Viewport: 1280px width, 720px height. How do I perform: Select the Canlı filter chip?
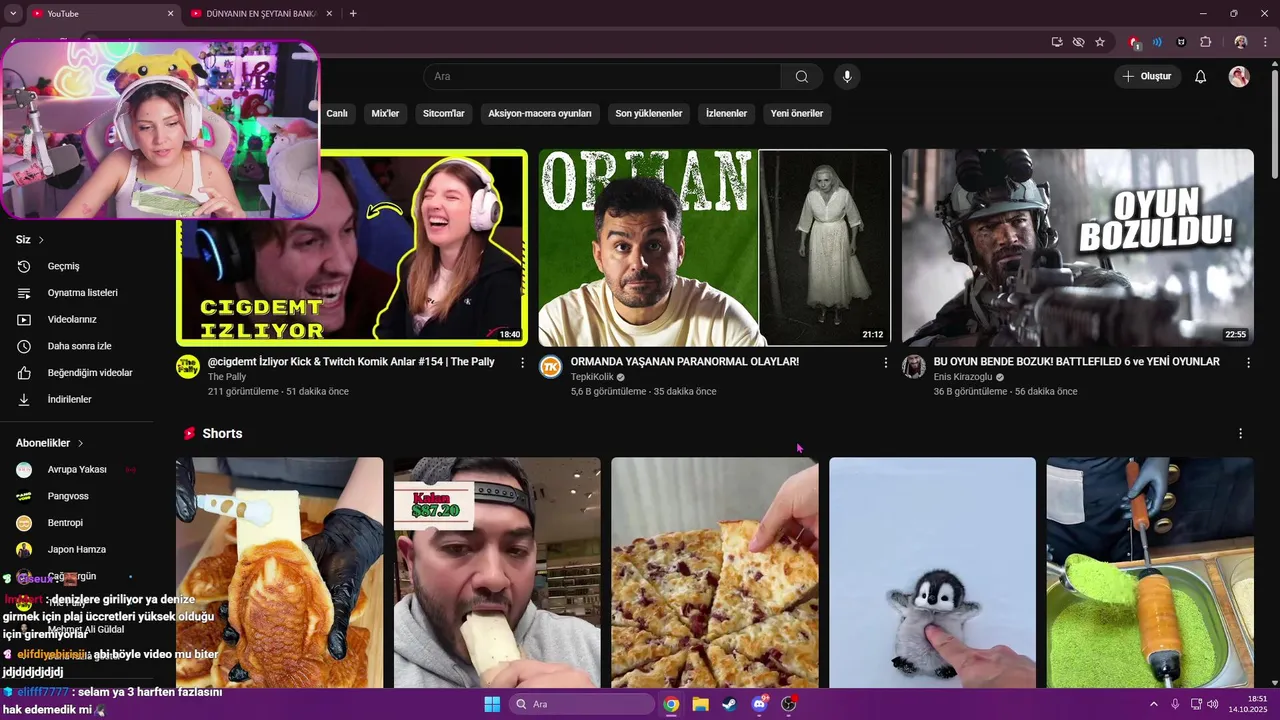(337, 114)
